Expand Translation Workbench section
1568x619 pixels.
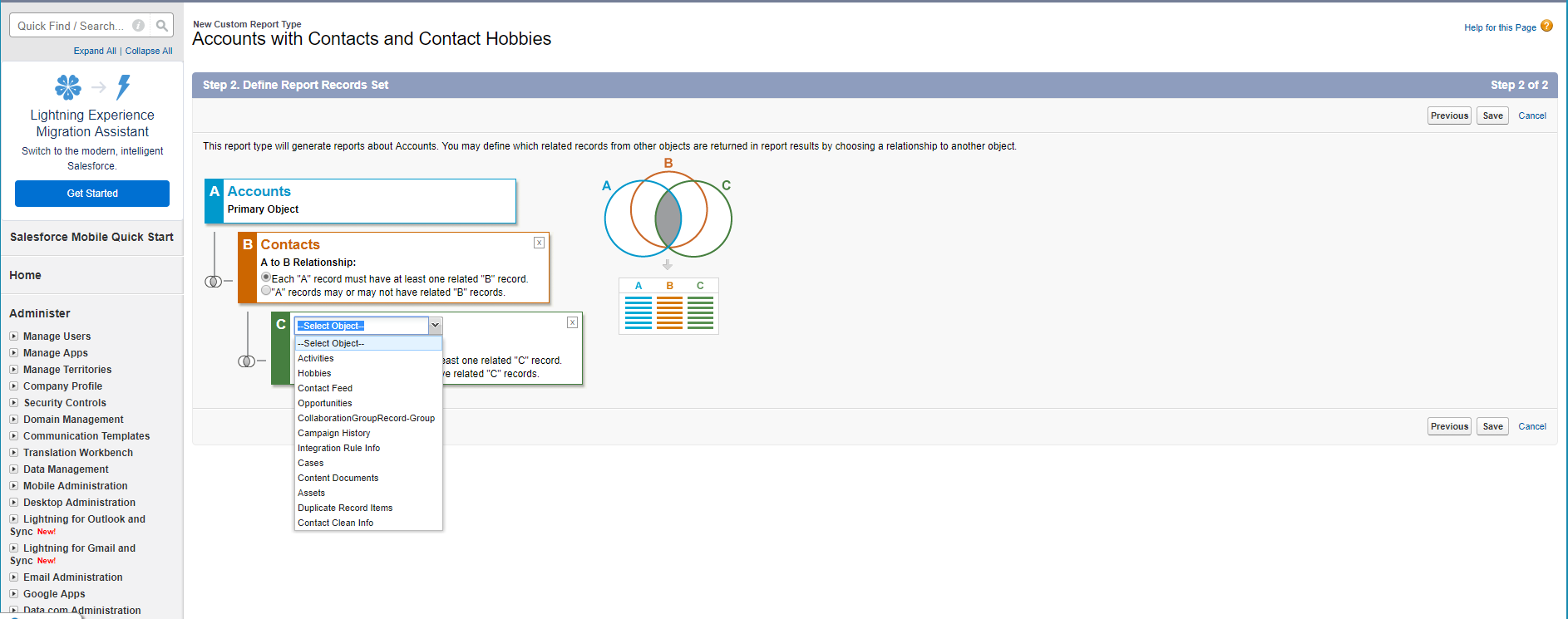tap(13, 453)
